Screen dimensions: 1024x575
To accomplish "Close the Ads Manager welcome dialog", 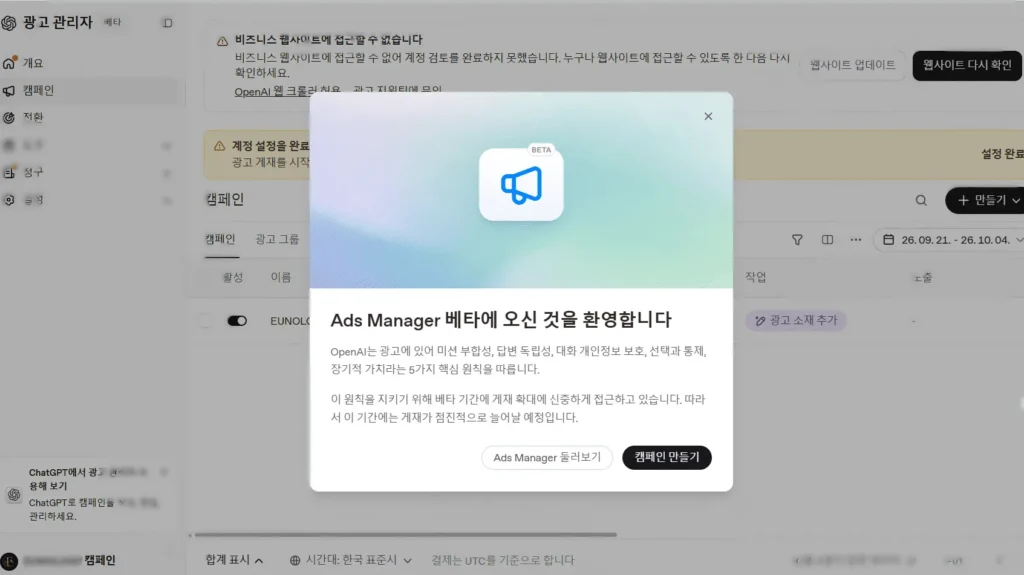I will 708,116.
